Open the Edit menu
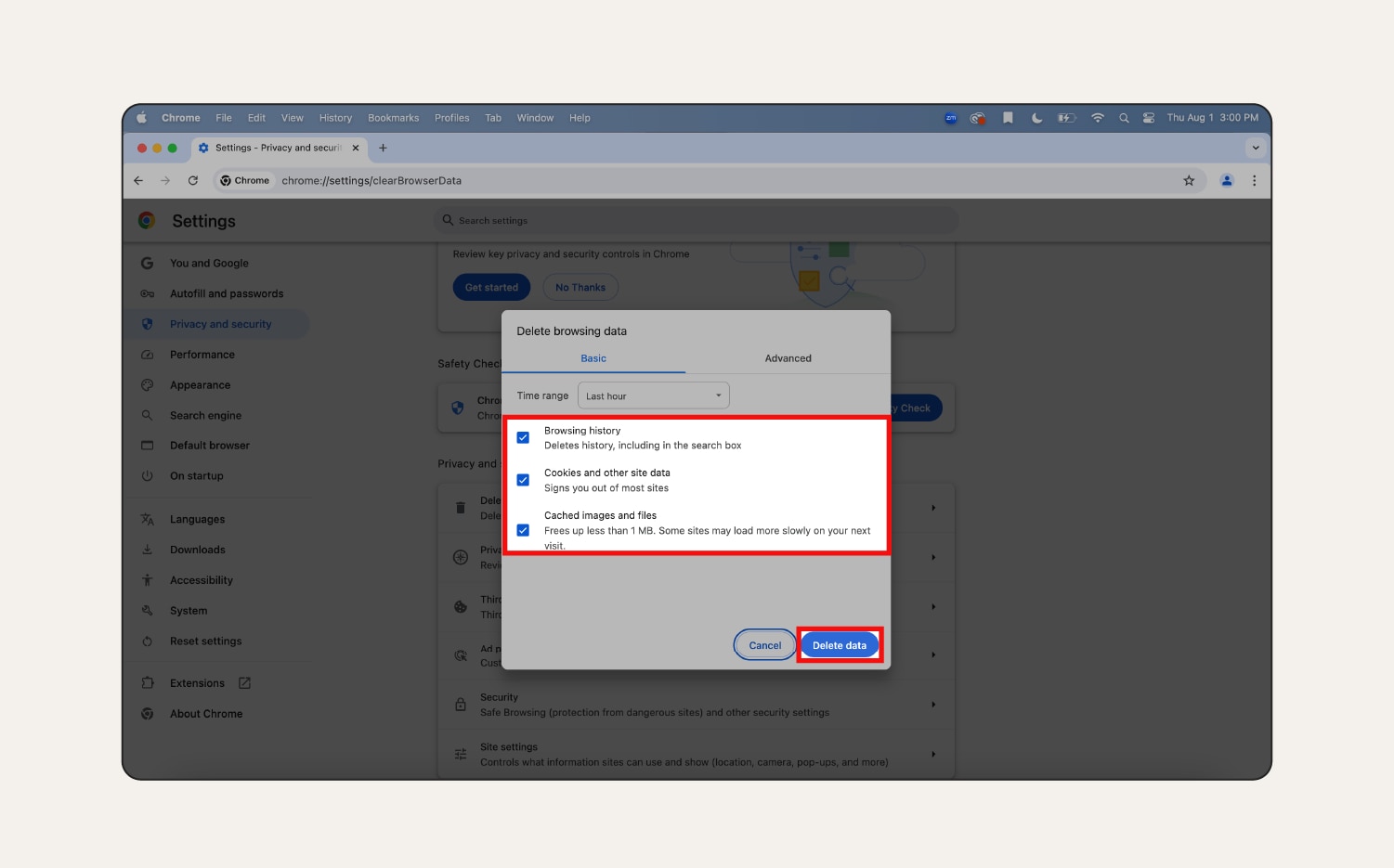Image resolution: width=1394 pixels, height=868 pixels. [x=256, y=118]
